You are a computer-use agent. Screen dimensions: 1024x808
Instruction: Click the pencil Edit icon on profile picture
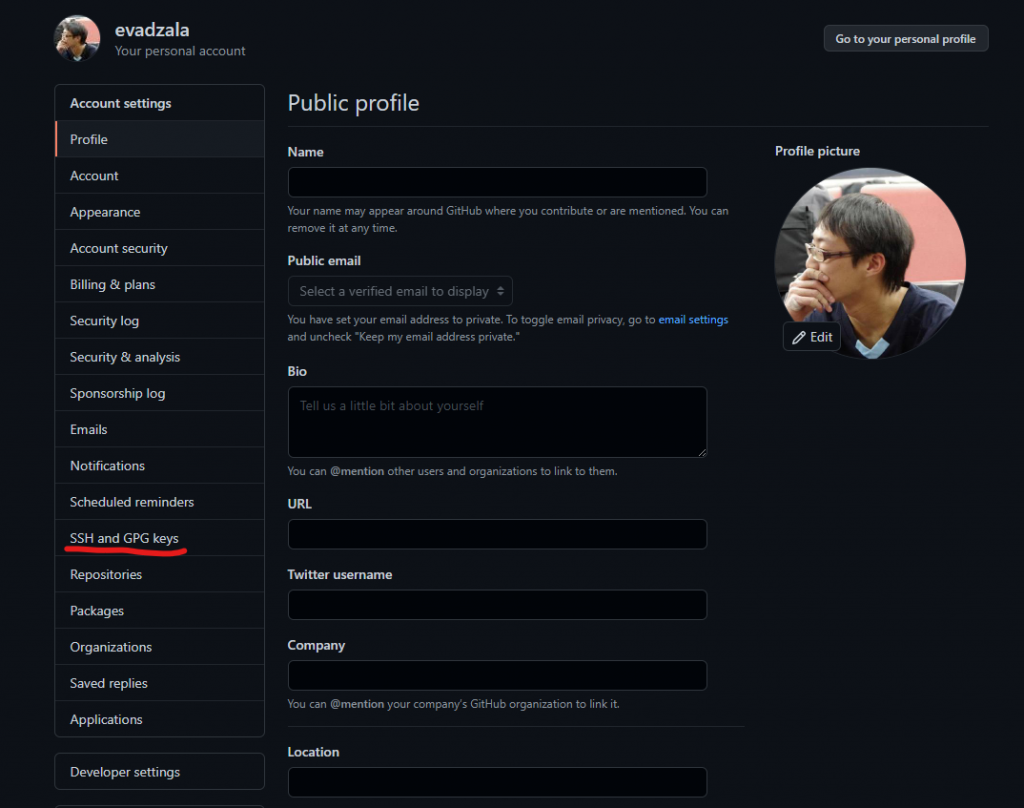pos(798,337)
